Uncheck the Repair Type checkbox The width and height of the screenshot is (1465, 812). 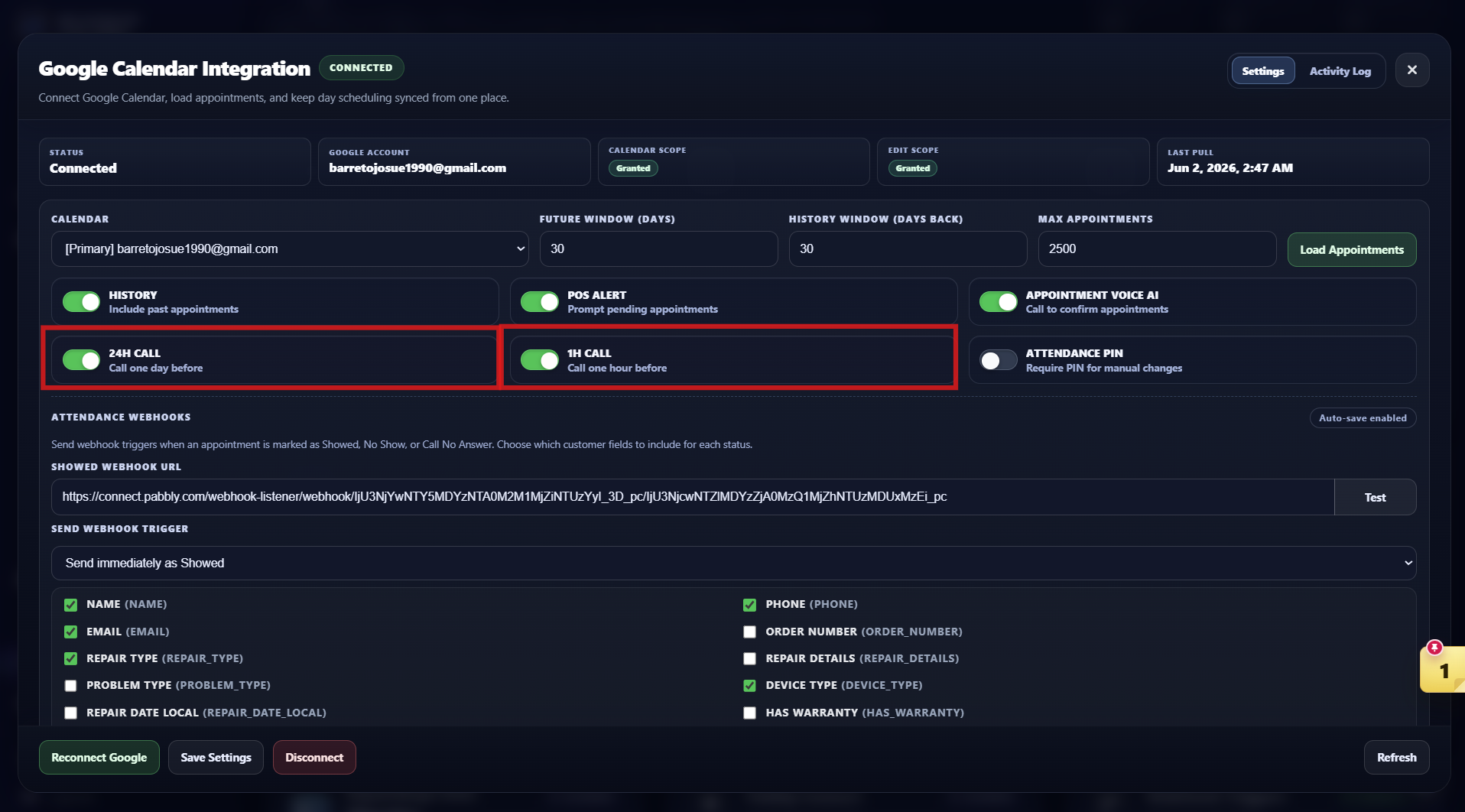[x=70, y=658]
